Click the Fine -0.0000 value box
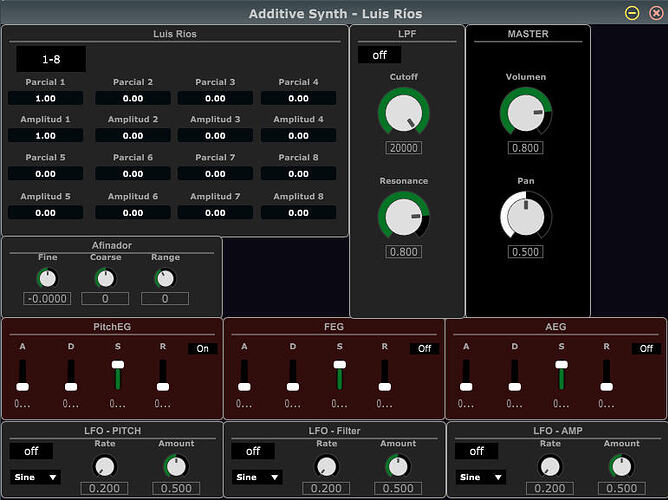The height and width of the screenshot is (500, 668). [x=47, y=299]
